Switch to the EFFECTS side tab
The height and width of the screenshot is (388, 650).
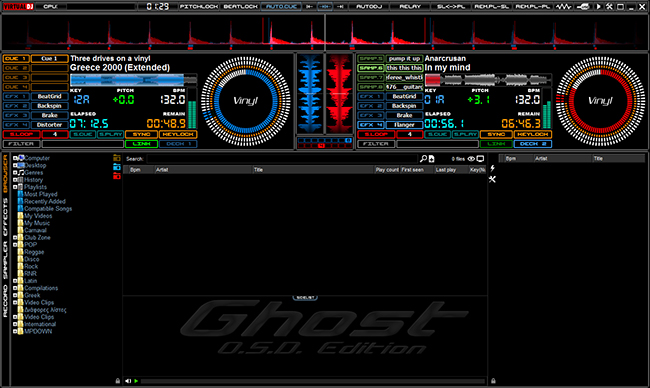coord(5,217)
